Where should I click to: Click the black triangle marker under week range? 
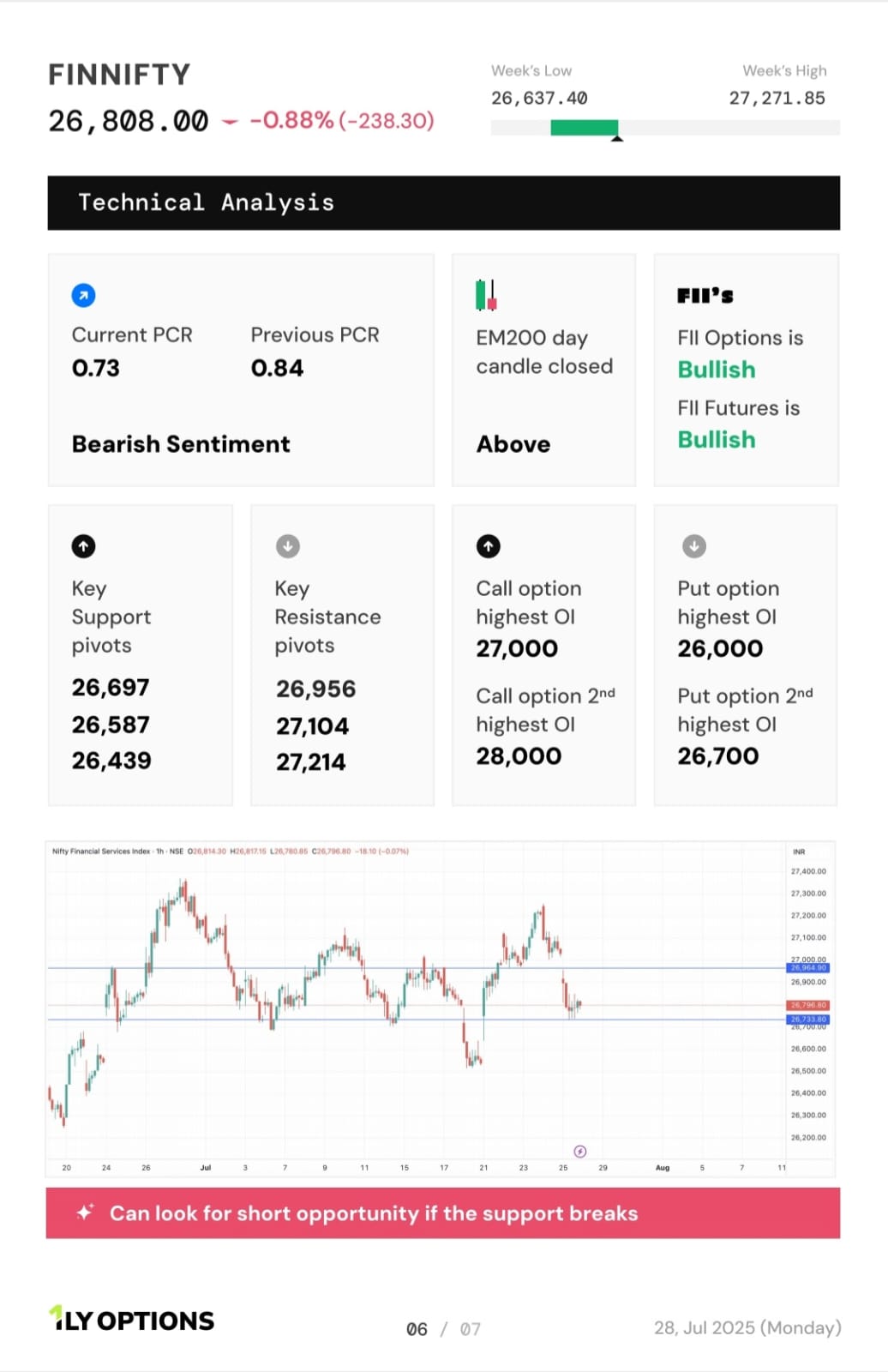(616, 138)
